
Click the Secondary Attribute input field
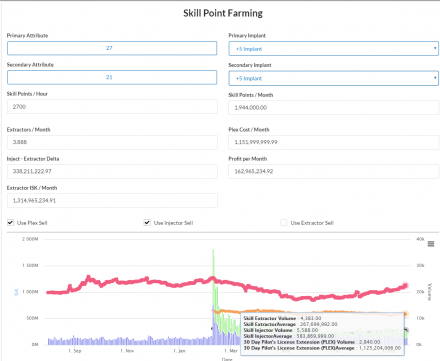[112, 77]
